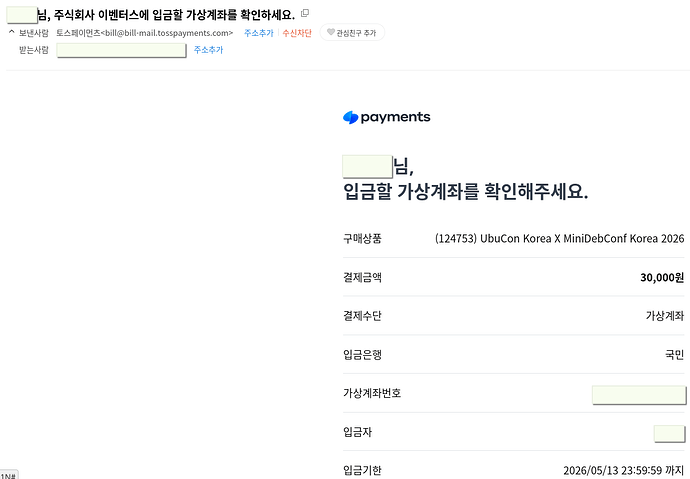Collapse sender details caret

12,32
